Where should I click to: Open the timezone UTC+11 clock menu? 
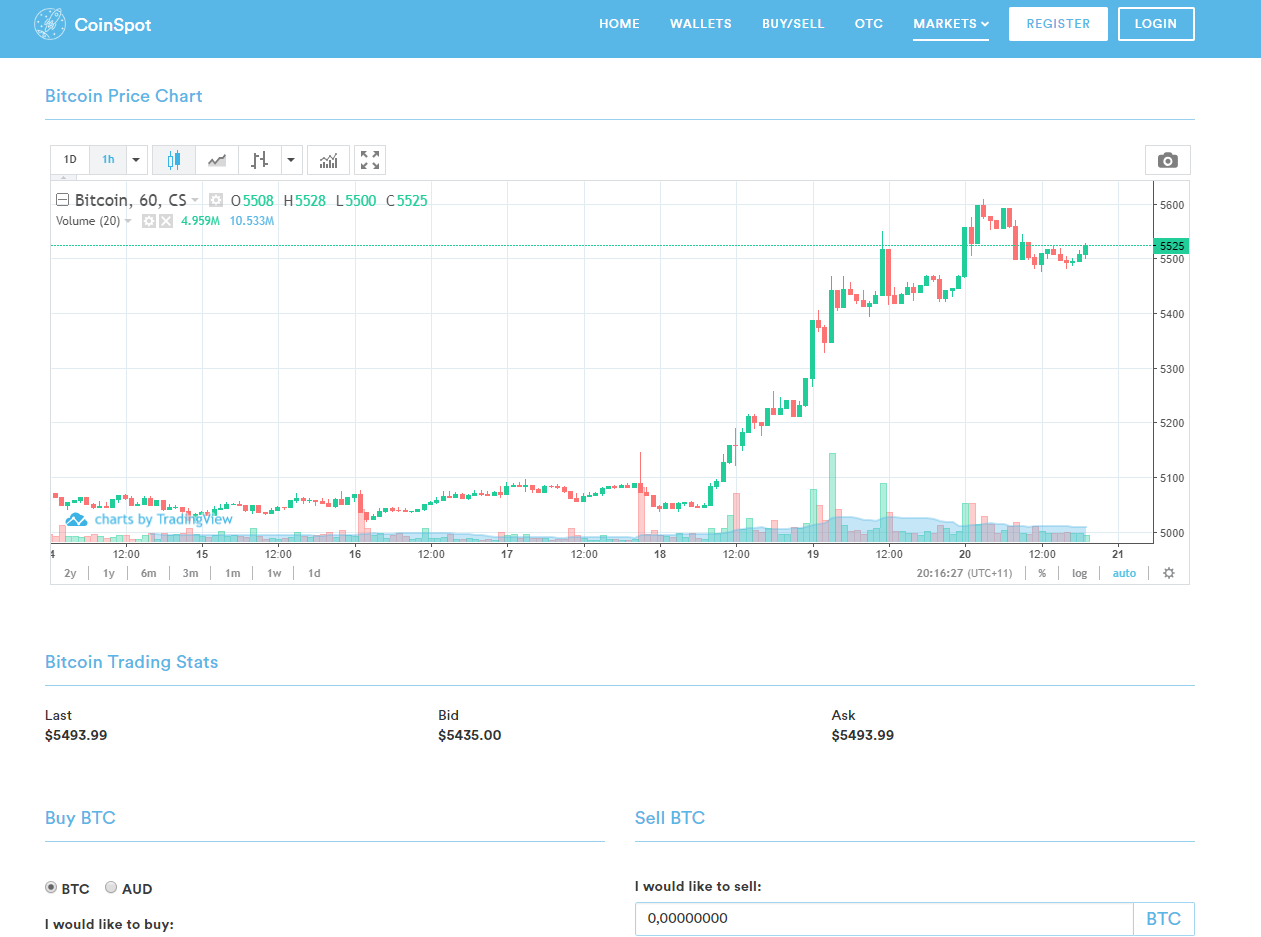[x=964, y=573]
